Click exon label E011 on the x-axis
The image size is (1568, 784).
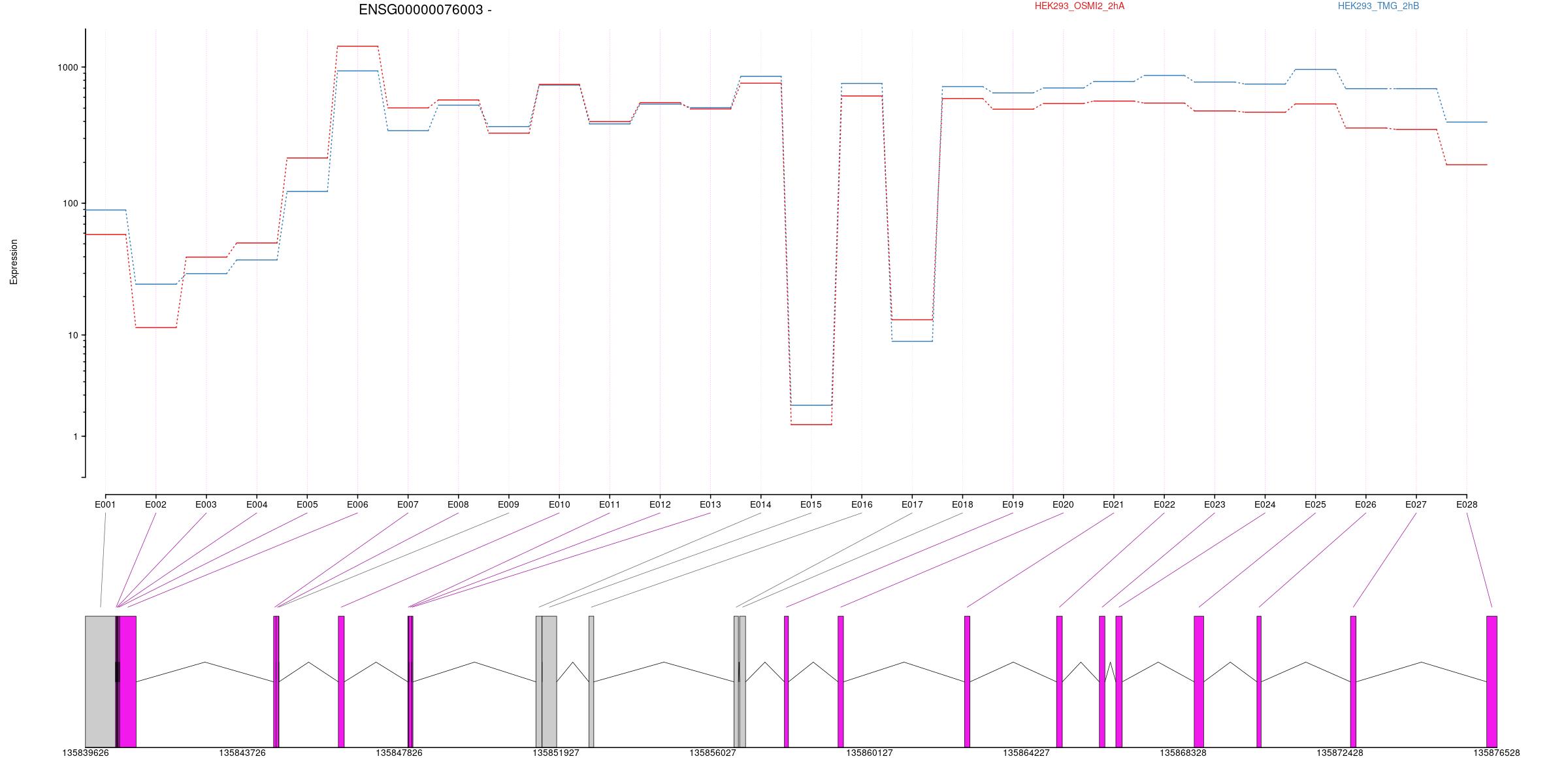(x=610, y=504)
